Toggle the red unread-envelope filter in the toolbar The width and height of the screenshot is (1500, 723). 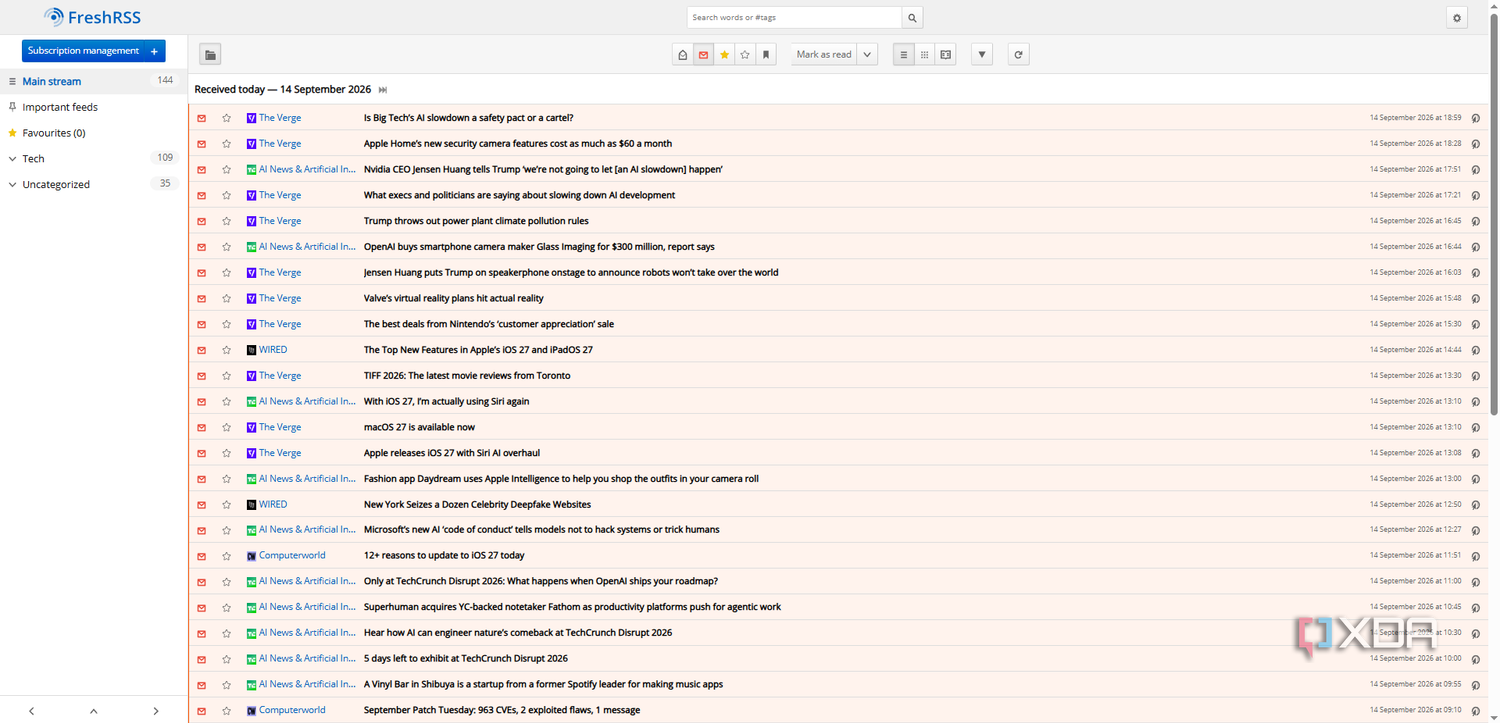click(x=703, y=55)
